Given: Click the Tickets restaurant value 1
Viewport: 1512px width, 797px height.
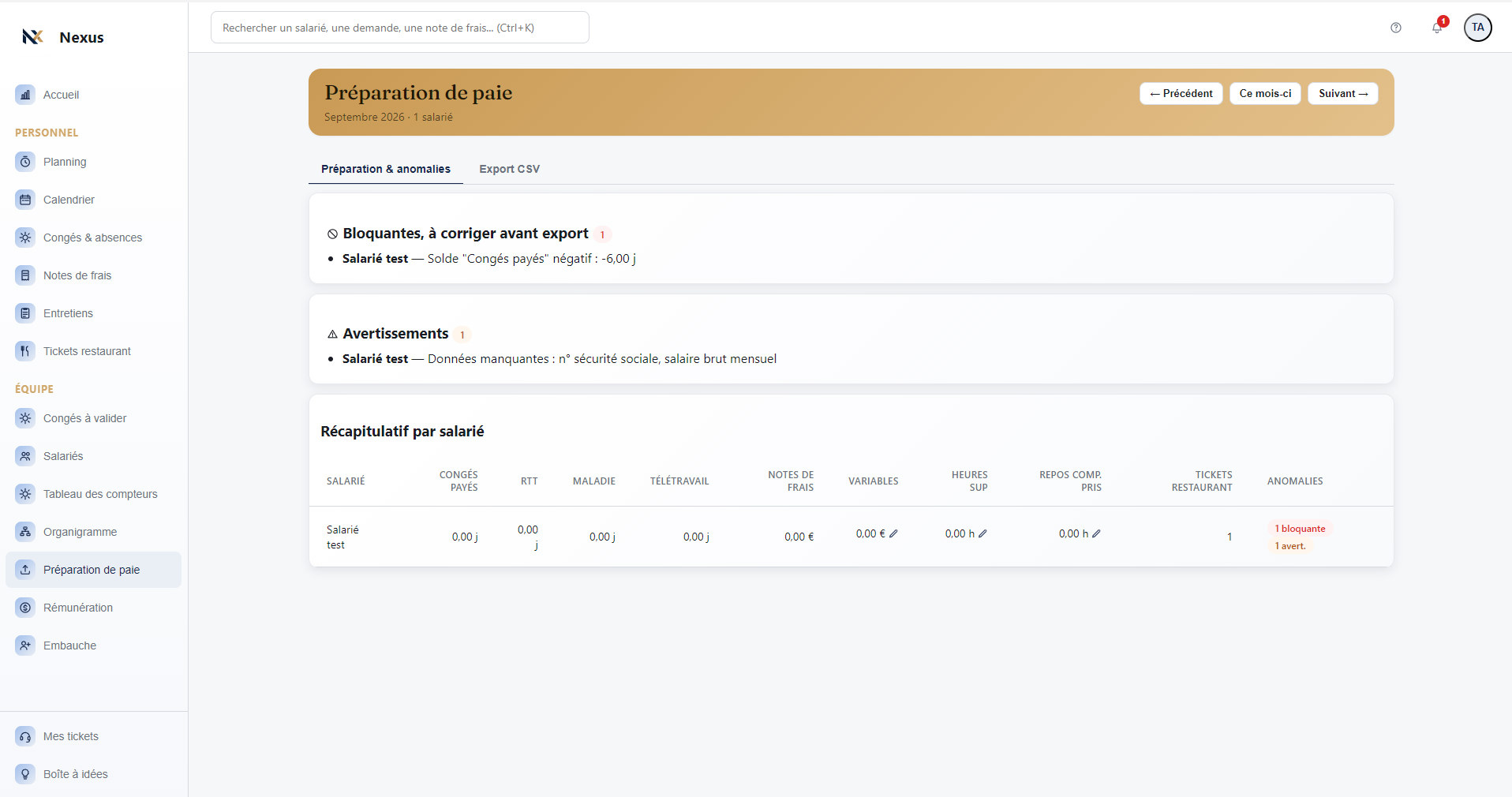Looking at the screenshot, I should coord(1229,537).
